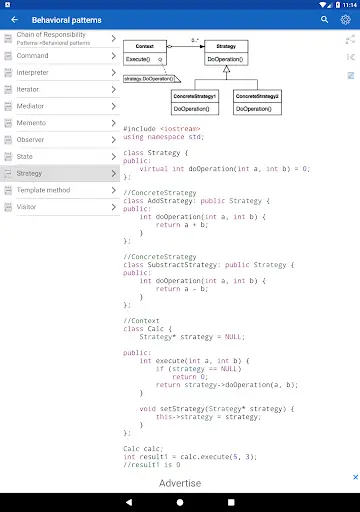
Task: Click the blue note/edit icon
Action: pyautogui.click(x=351, y=76)
